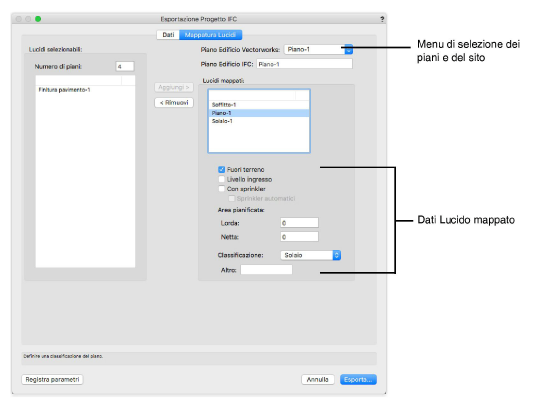Click the Altro text field
This screenshot has width=535, height=401.
tap(266, 270)
